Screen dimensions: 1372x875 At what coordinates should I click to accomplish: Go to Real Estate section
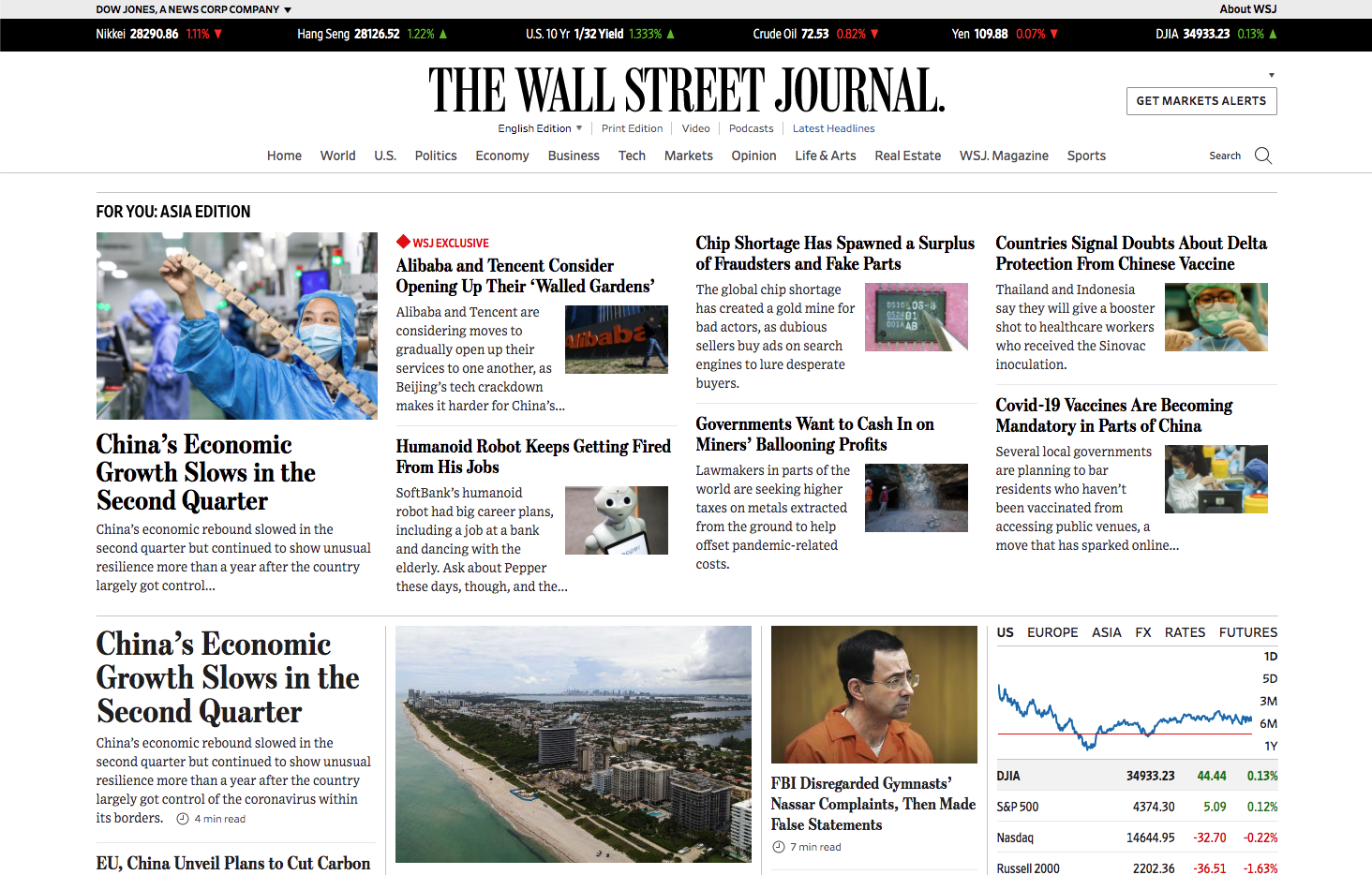(908, 156)
